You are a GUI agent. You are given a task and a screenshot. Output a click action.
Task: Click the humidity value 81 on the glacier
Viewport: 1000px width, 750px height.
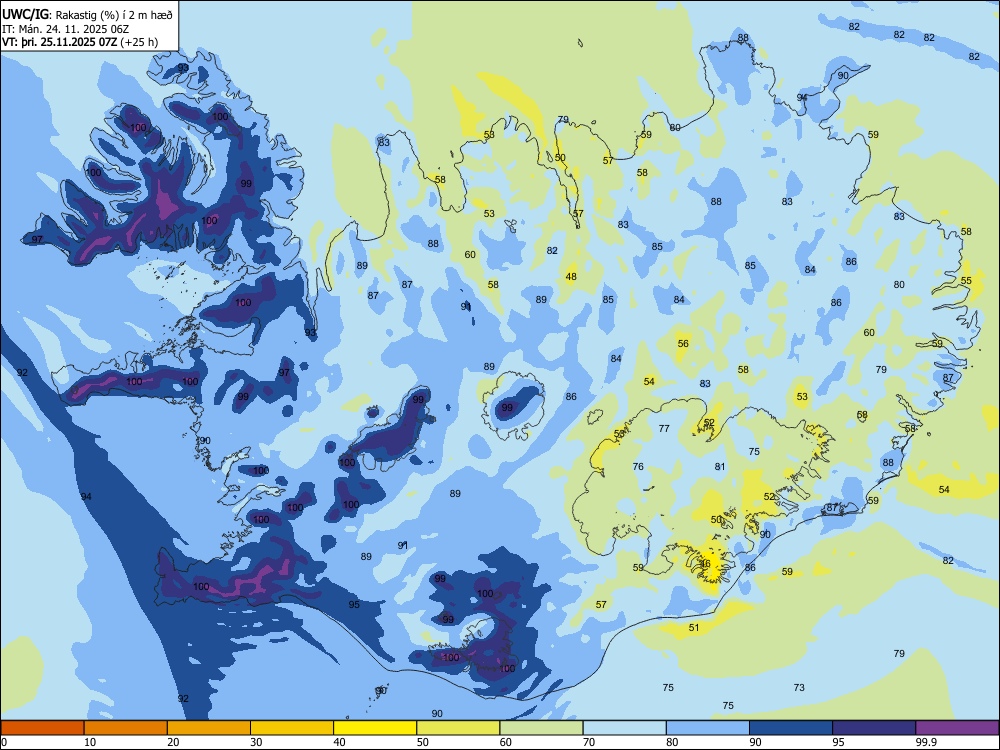coord(720,467)
